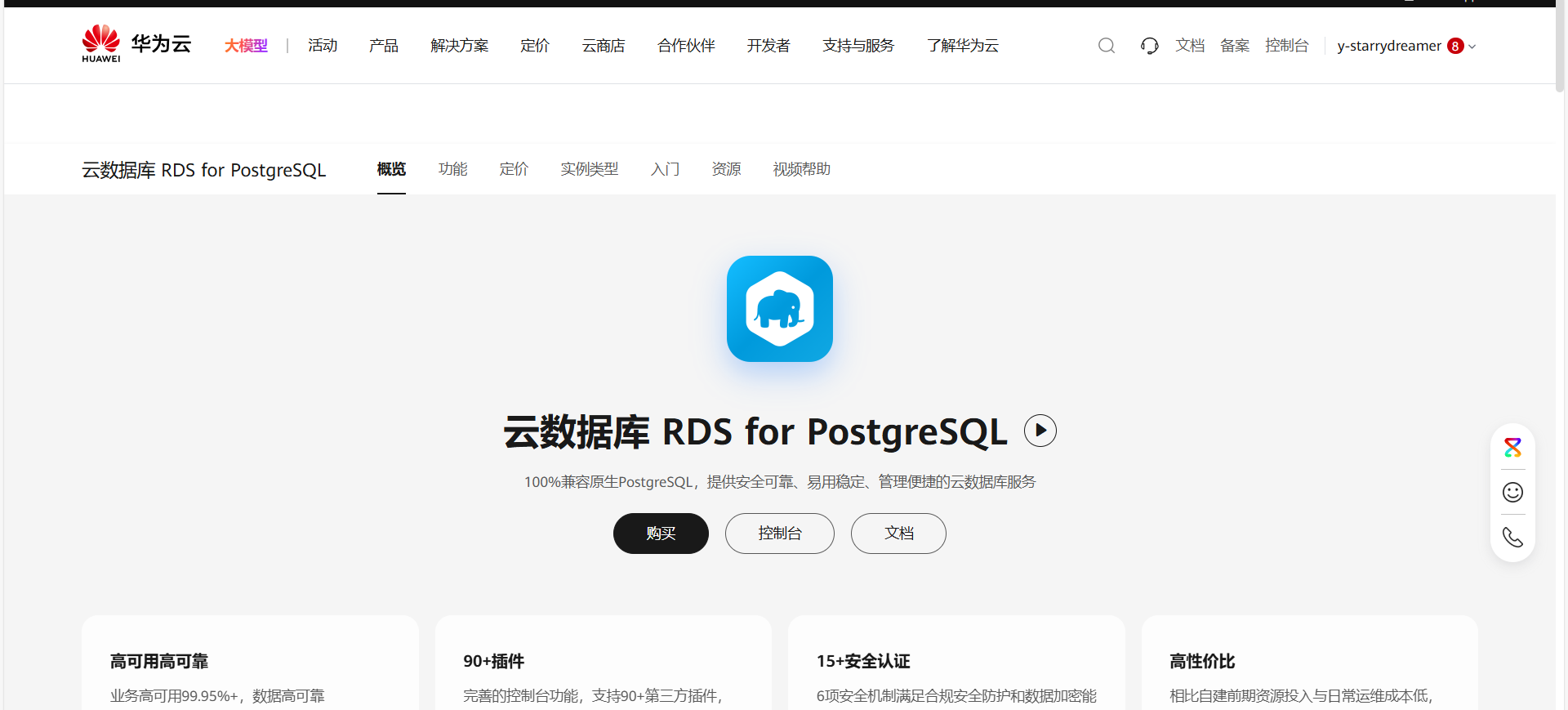Click the headset customer service icon
The image size is (1568, 710).
coord(1149,46)
